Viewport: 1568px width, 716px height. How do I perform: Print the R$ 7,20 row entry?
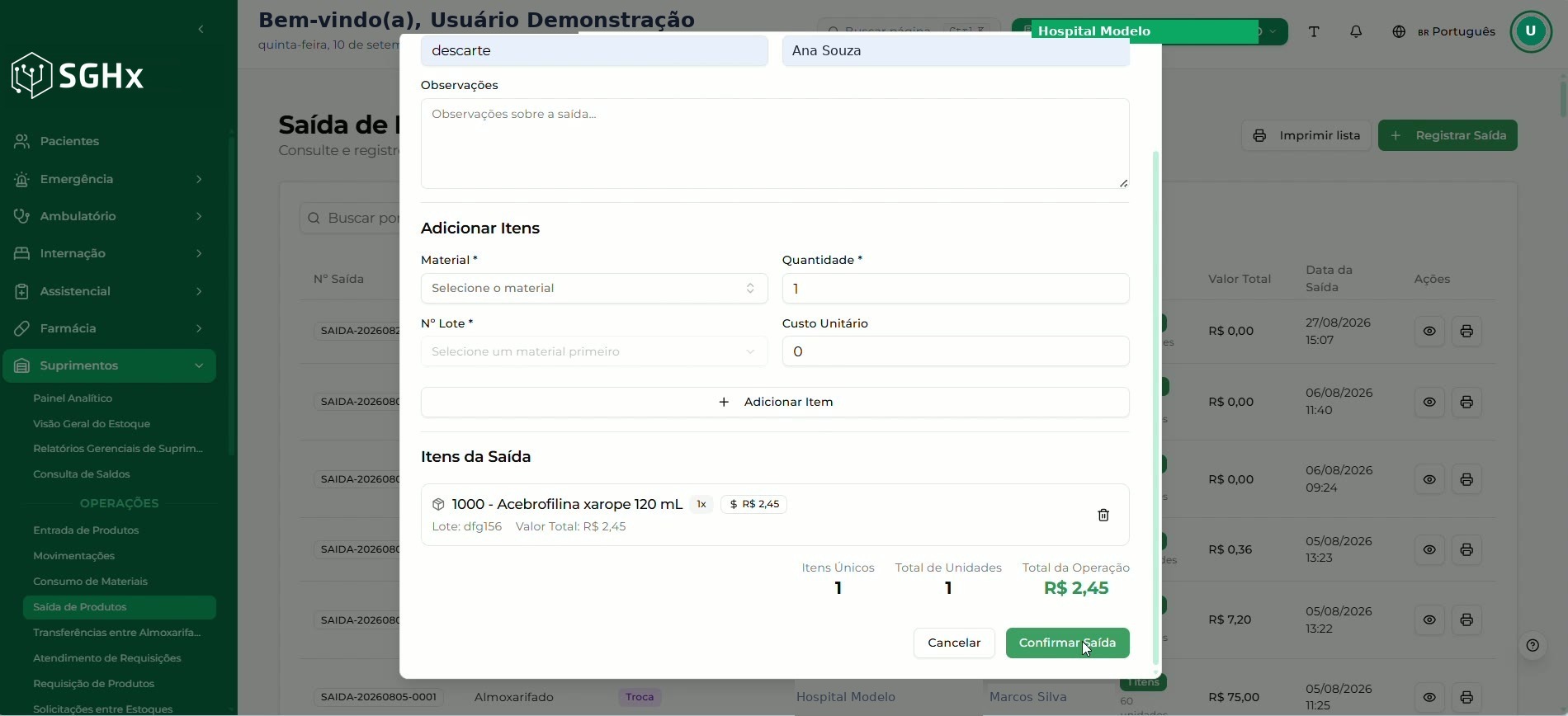pyautogui.click(x=1466, y=619)
